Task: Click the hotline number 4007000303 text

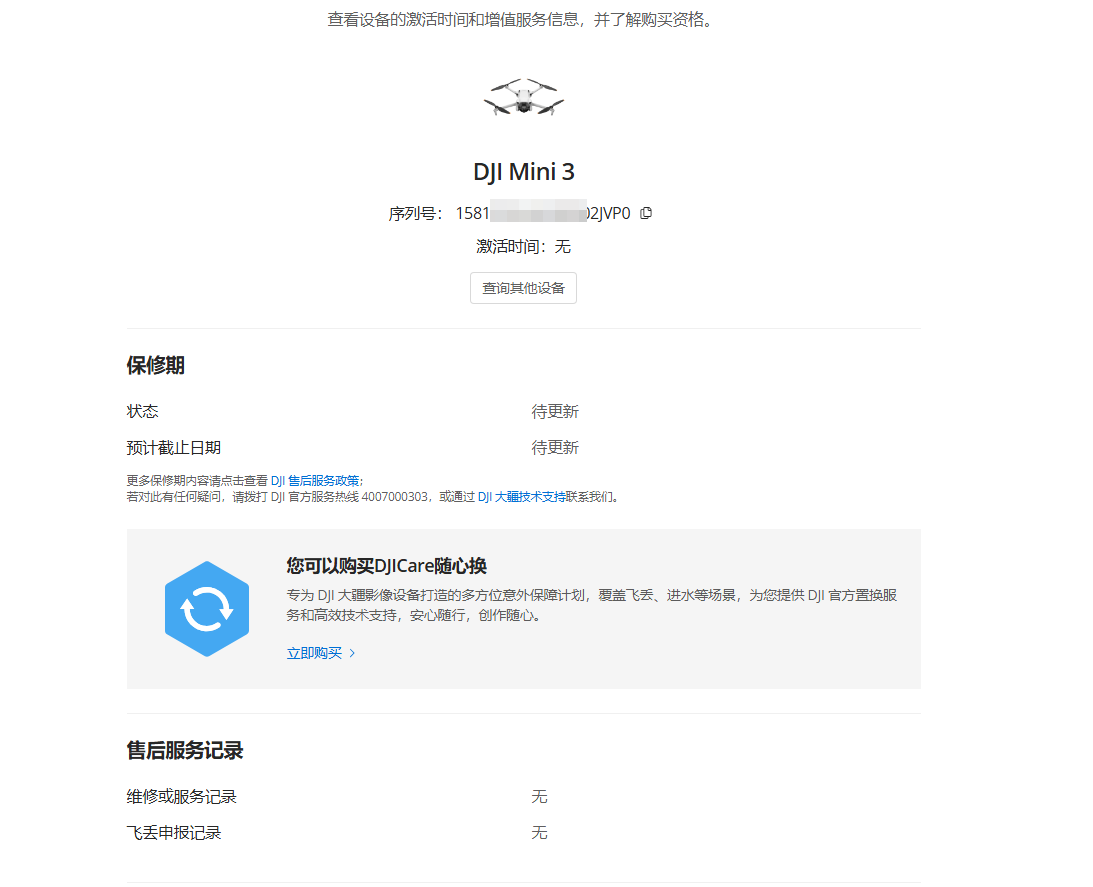Action: (395, 496)
